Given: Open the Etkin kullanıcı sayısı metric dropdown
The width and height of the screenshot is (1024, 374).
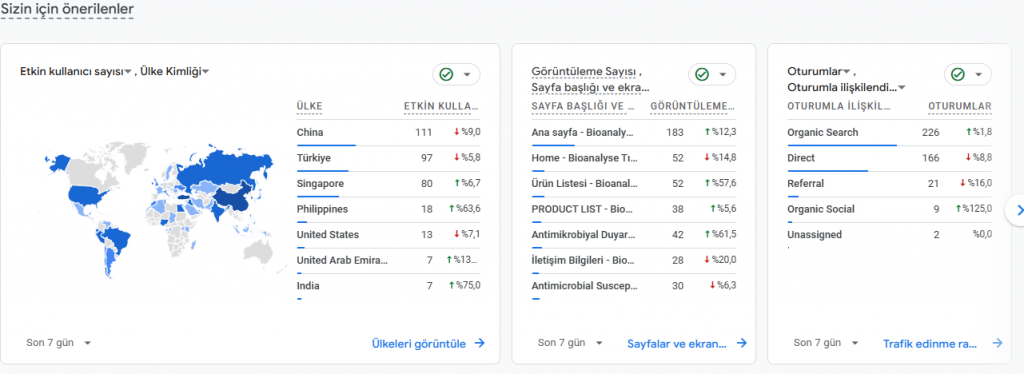Looking at the screenshot, I should tap(76, 72).
